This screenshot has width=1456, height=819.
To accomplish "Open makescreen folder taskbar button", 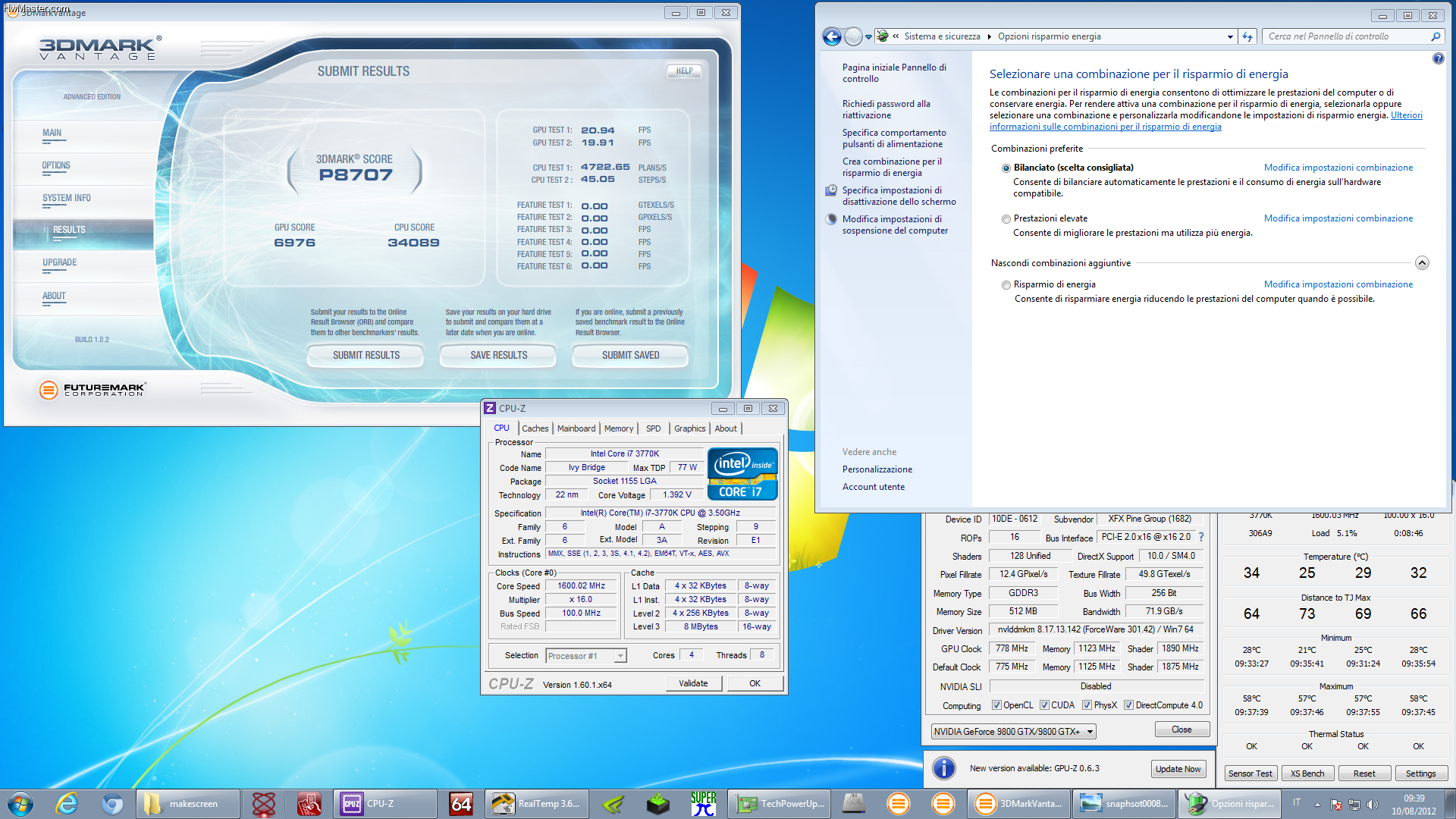I will (x=188, y=804).
